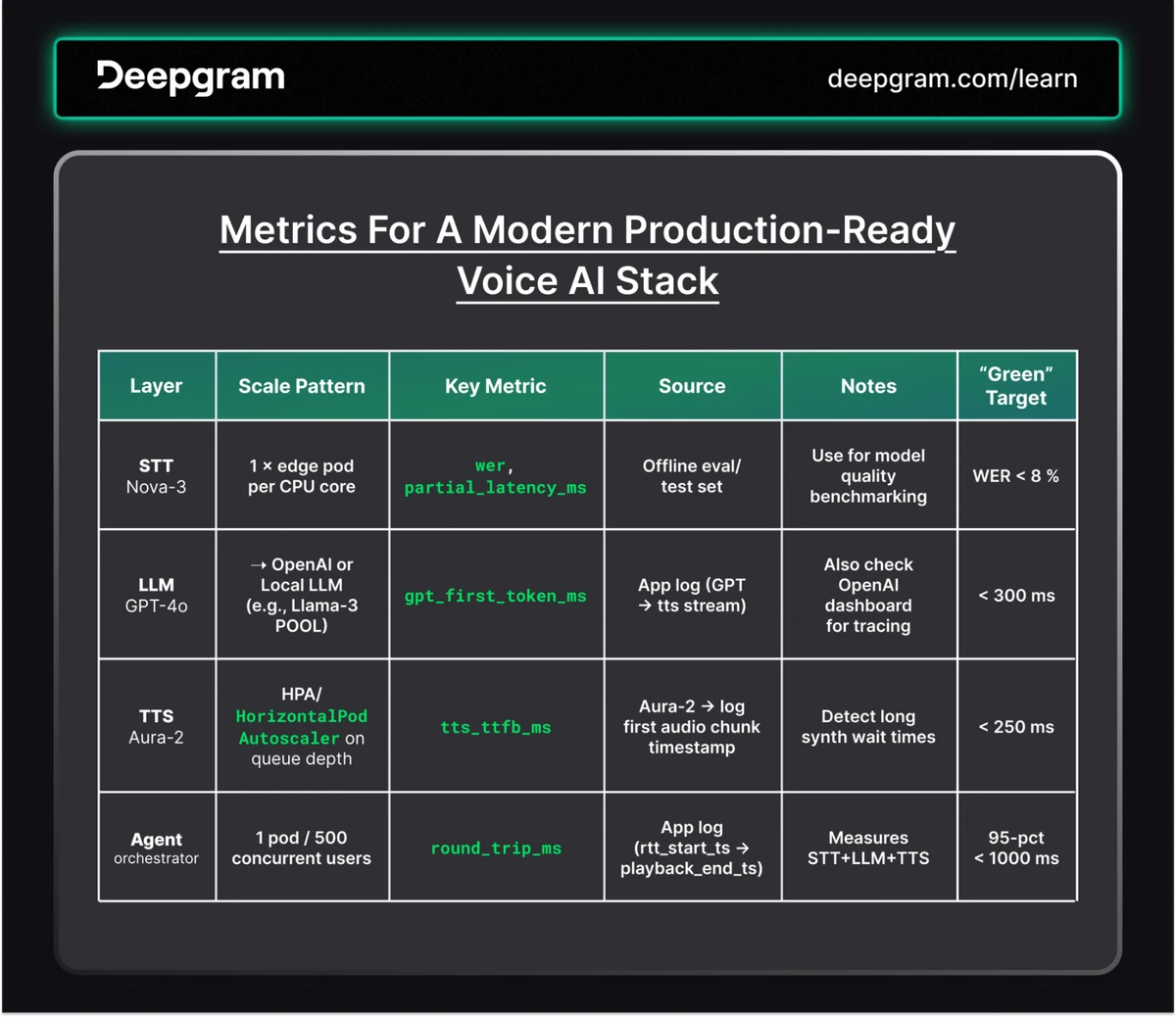The width and height of the screenshot is (1176, 1017).
Task: Select the Layer column header
Action: click(156, 385)
